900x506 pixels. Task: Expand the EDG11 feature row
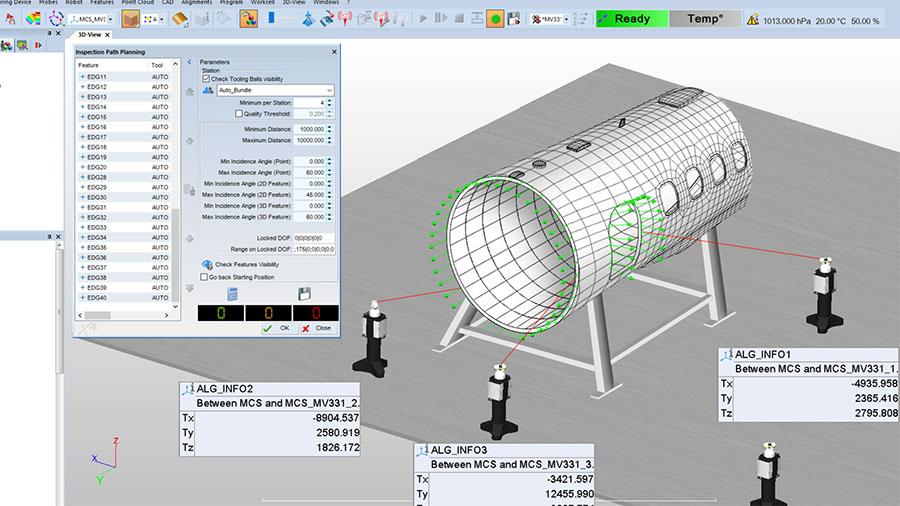click(x=82, y=77)
